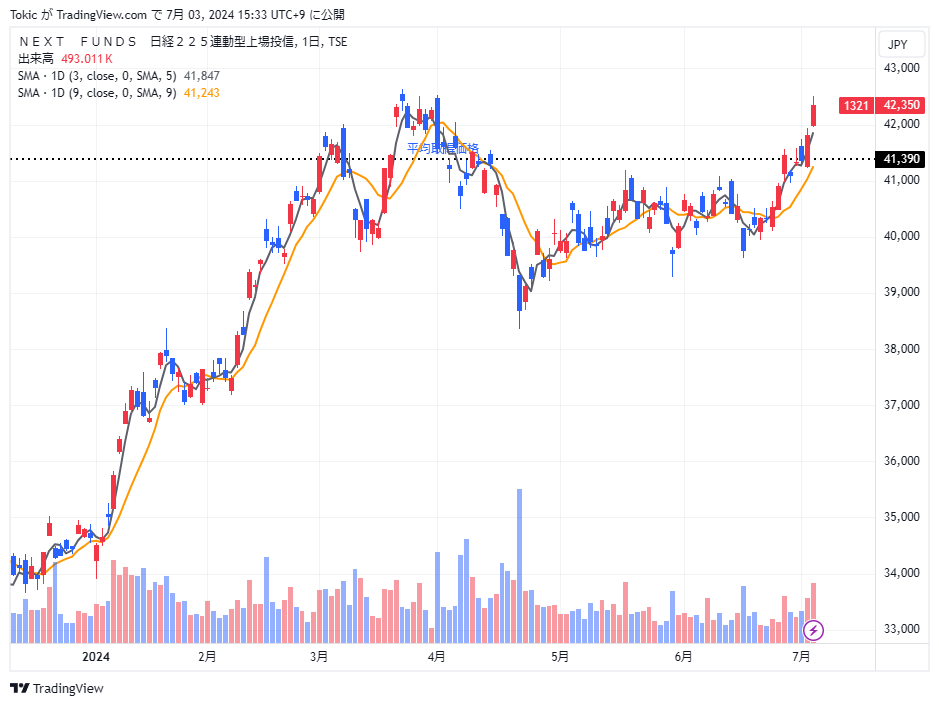Image resolution: width=939 pixels, height=706 pixels.
Task: Click the red 1321 ticker label
Action: tap(856, 105)
